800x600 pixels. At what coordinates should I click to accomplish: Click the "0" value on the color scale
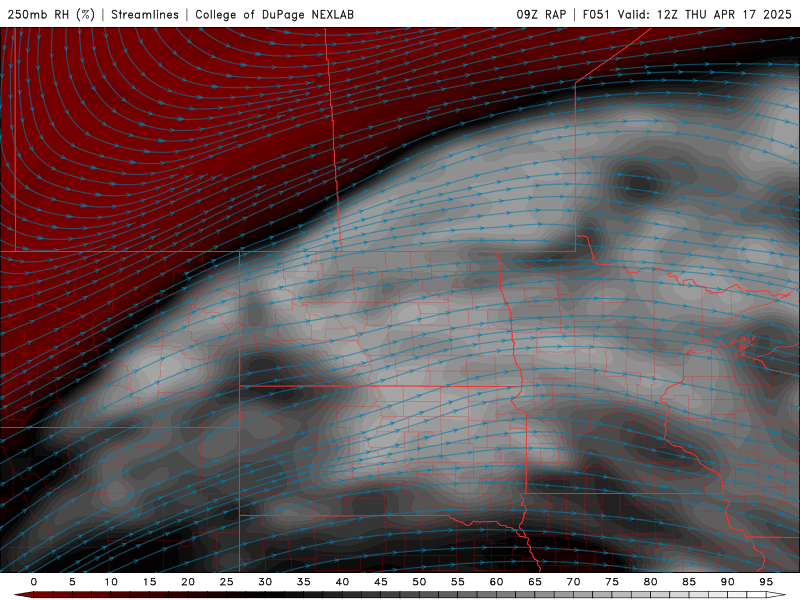click(34, 582)
